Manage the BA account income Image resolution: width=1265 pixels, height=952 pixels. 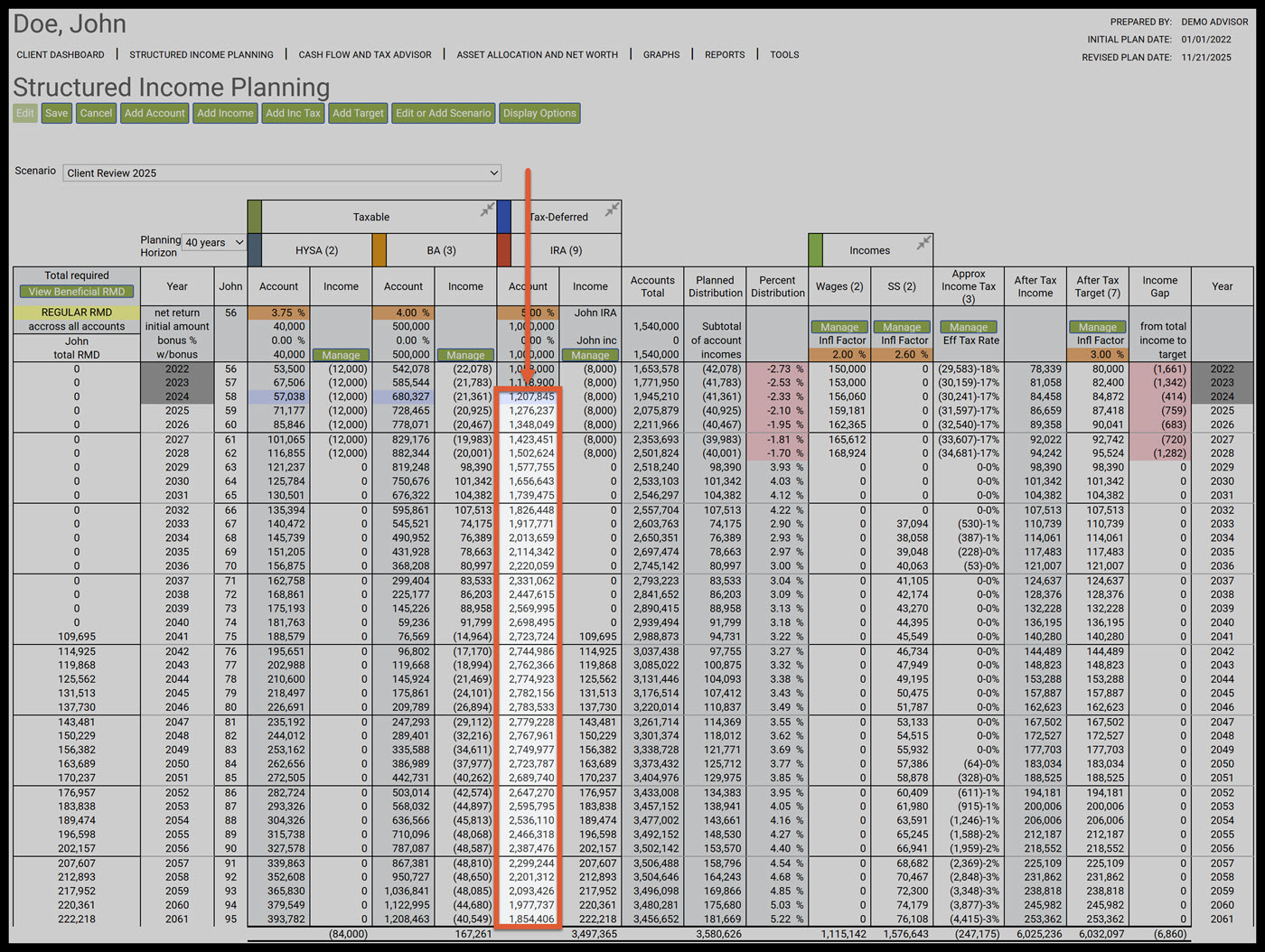(465, 356)
